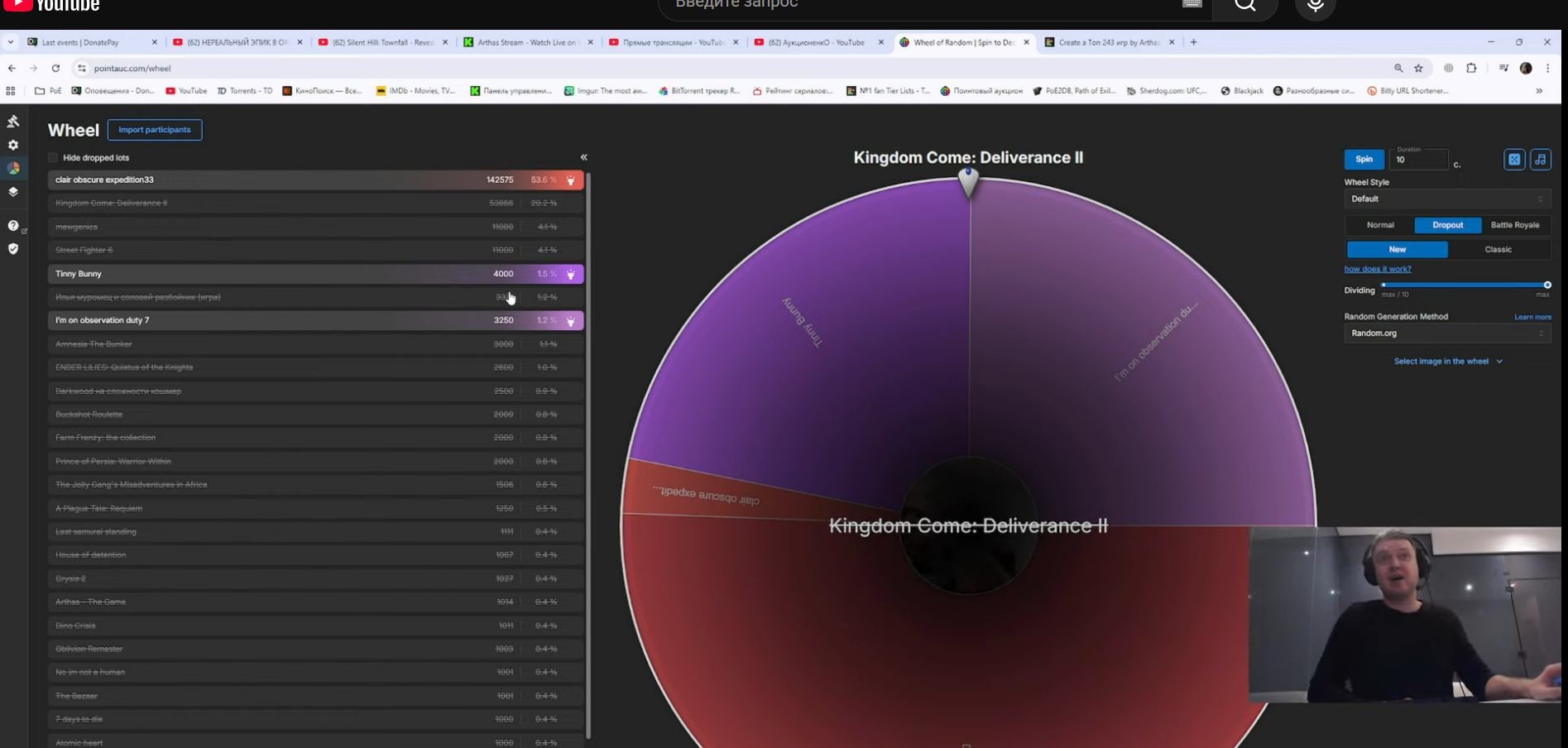Open the IMDb - Movies, TV bookmark
1568x748 pixels.
tap(416, 91)
